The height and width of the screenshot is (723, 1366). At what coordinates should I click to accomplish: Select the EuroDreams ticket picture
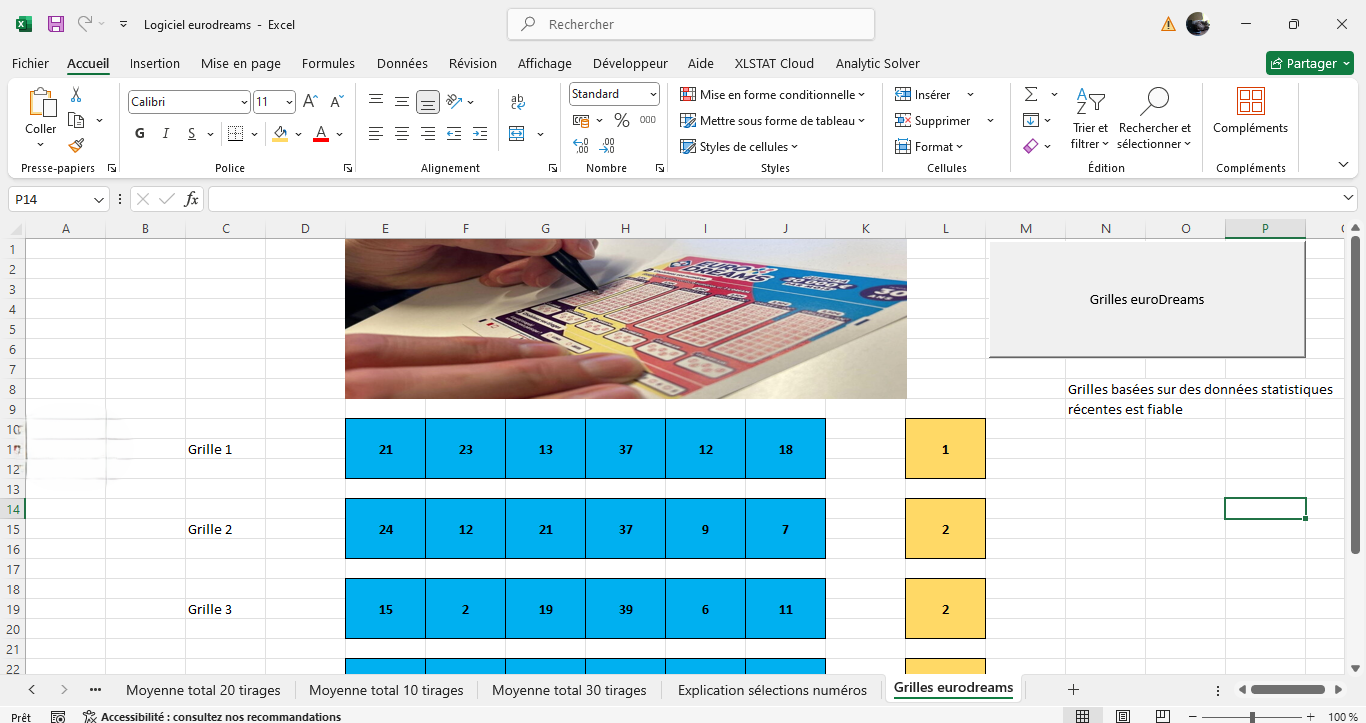626,319
